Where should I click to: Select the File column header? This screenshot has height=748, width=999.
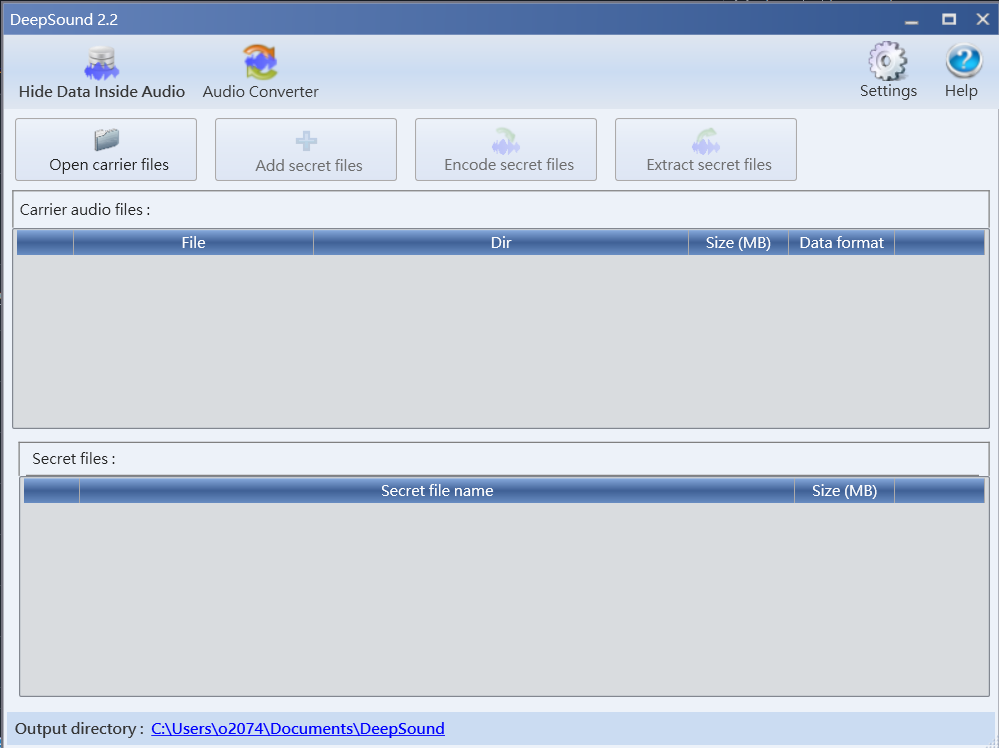[x=193, y=243]
